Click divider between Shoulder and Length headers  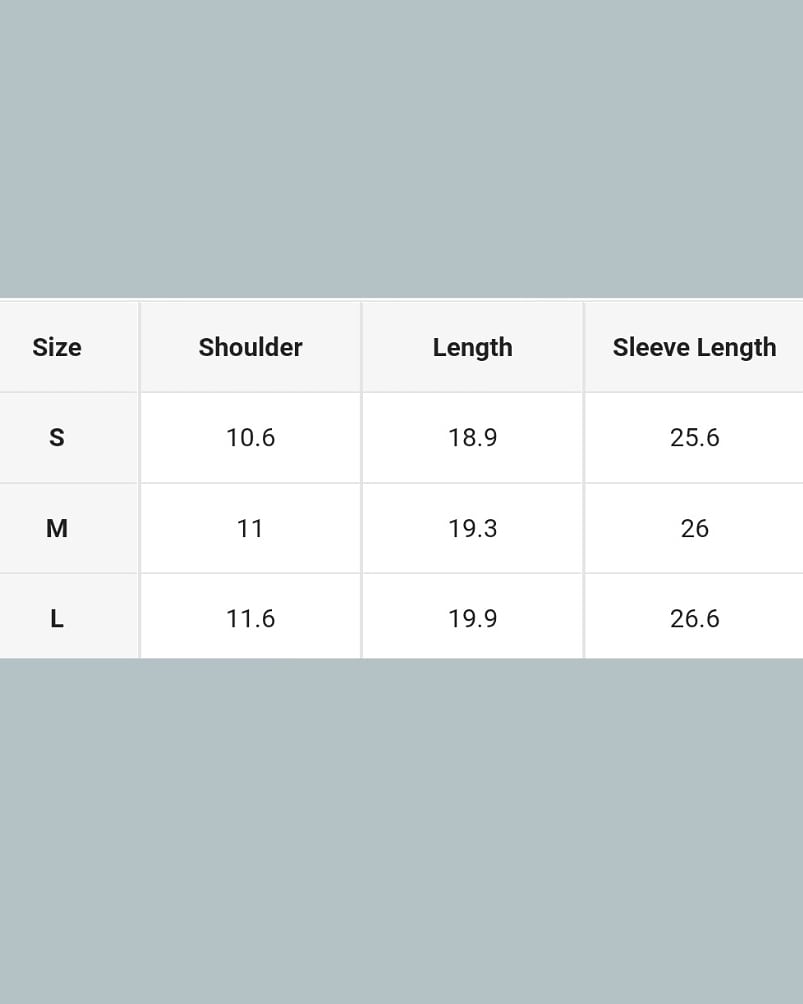pyautogui.click(x=361, y=347)
